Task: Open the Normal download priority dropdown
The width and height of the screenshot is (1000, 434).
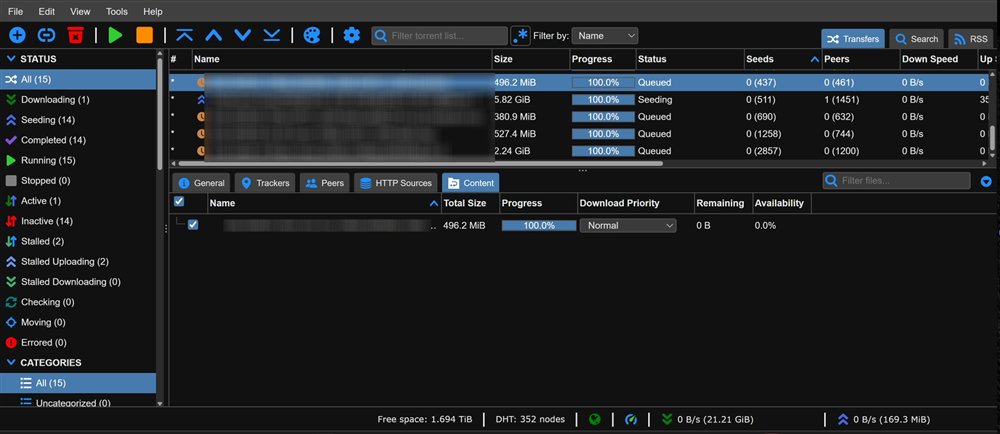Action: [628, 226]
